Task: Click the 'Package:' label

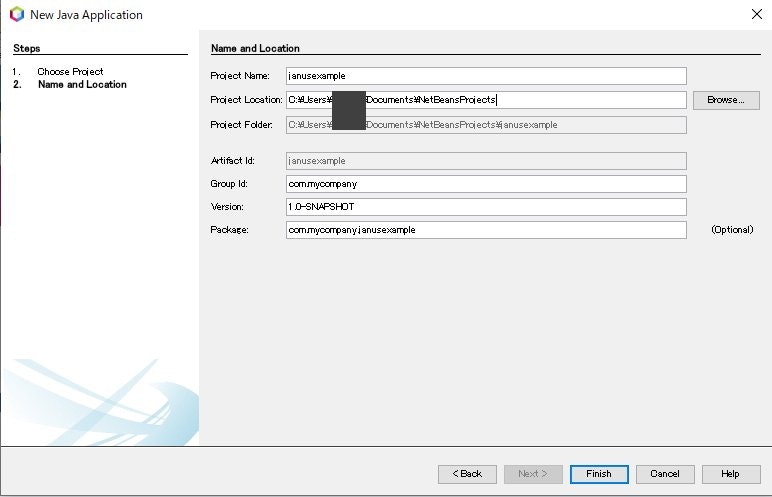Action: tap(229, 230)
